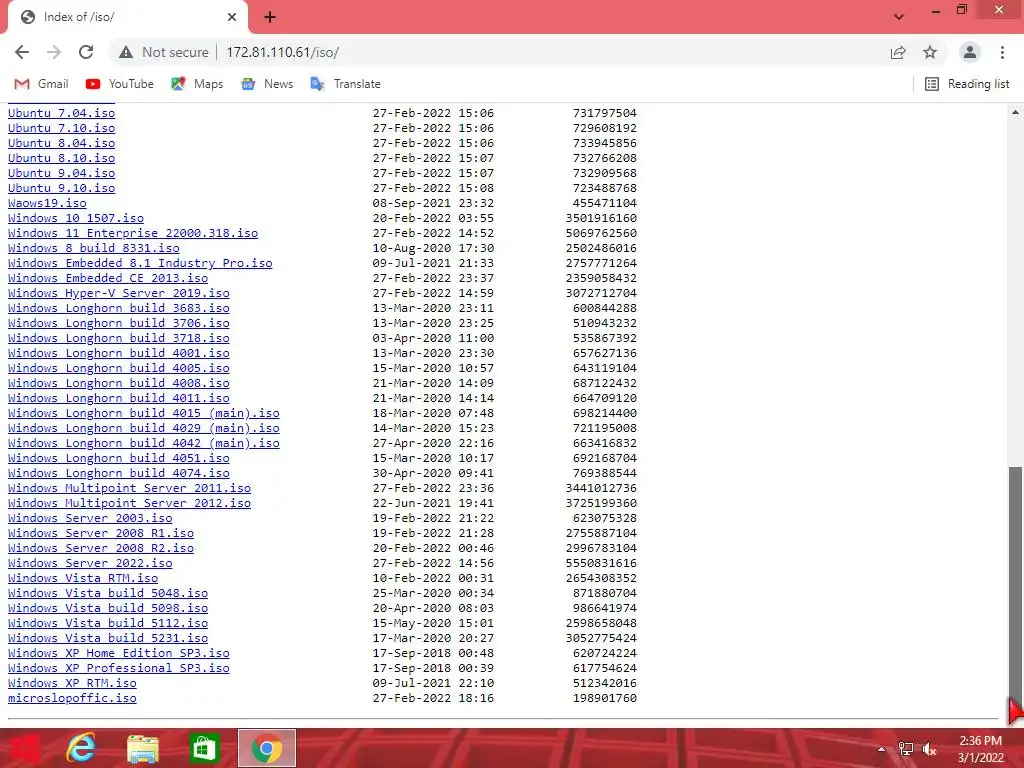This screenshot has height=768, width=1024.
Task: Share this page using the share icon
Action: click(898, 52)
